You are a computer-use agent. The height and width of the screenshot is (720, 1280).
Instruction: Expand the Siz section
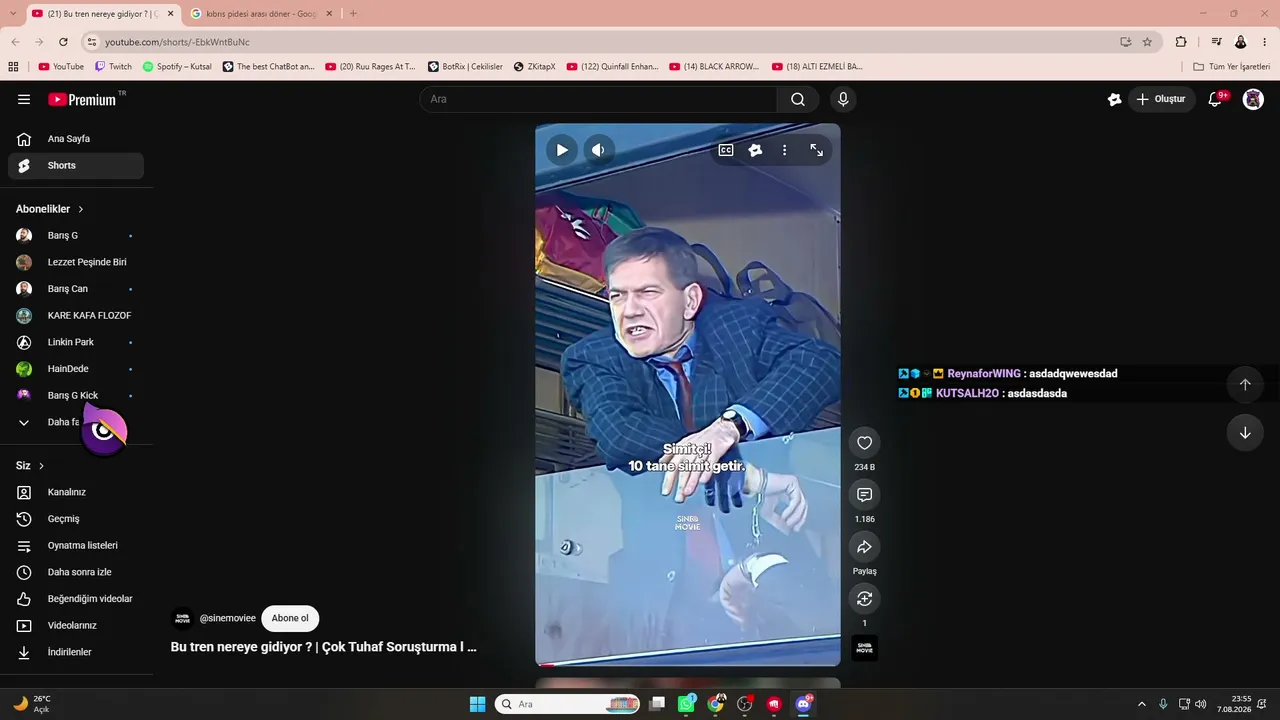(30, 466)
